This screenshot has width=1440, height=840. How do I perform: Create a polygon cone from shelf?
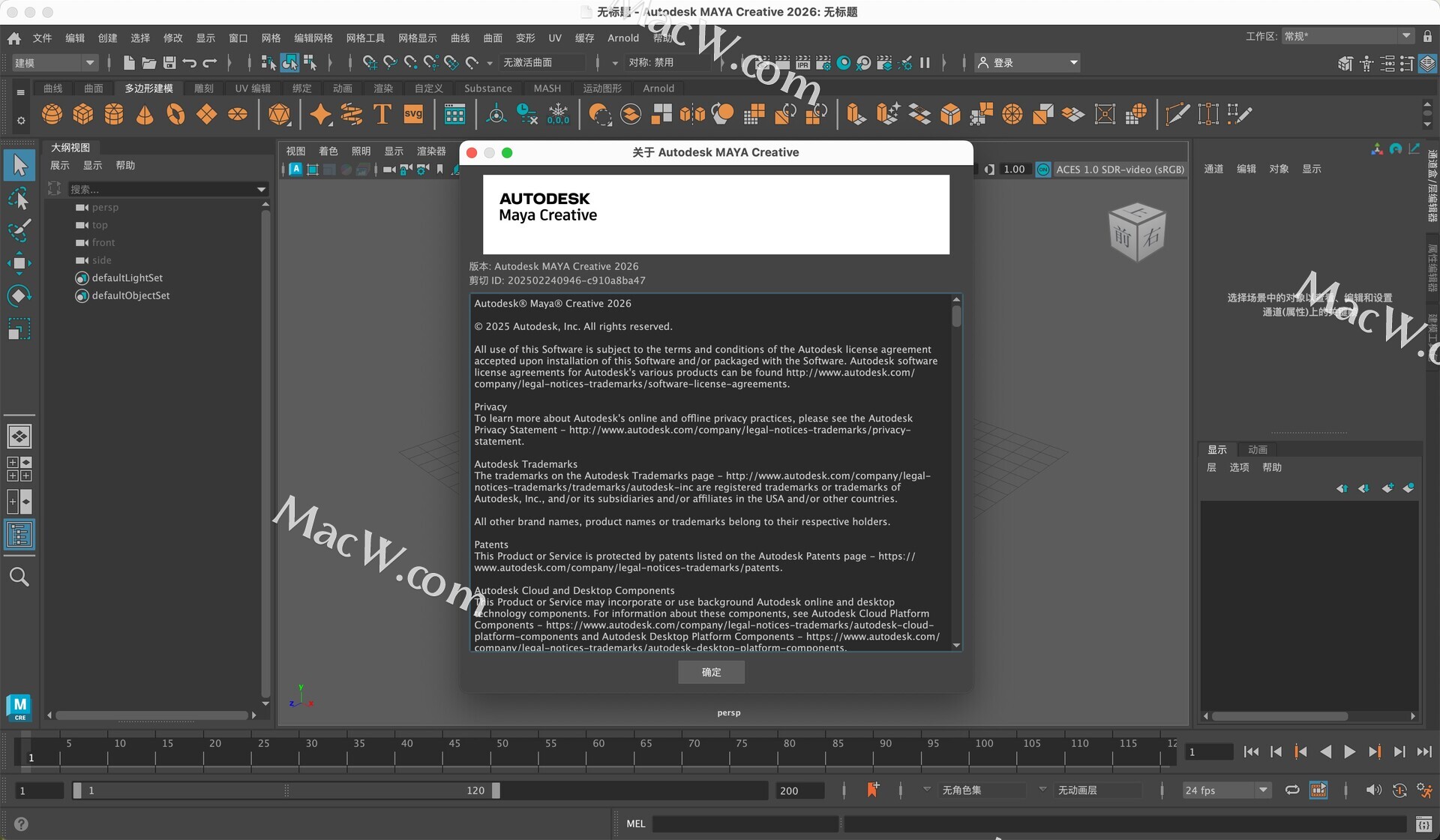145,115
